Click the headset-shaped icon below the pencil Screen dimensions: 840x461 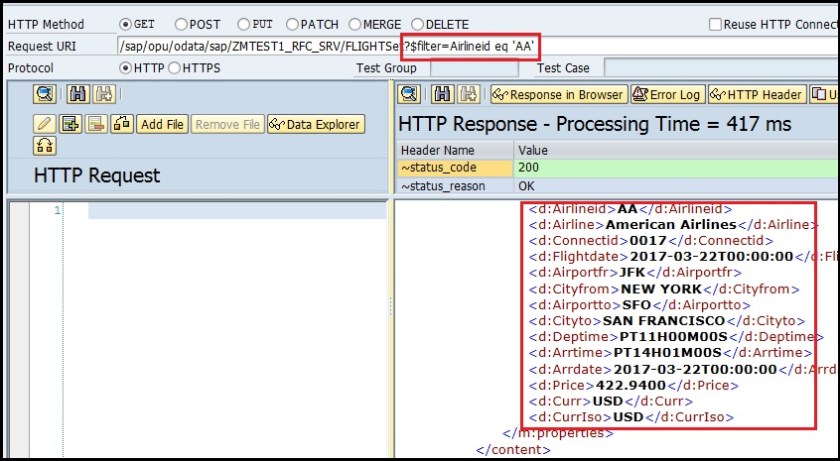pos(44,146)
